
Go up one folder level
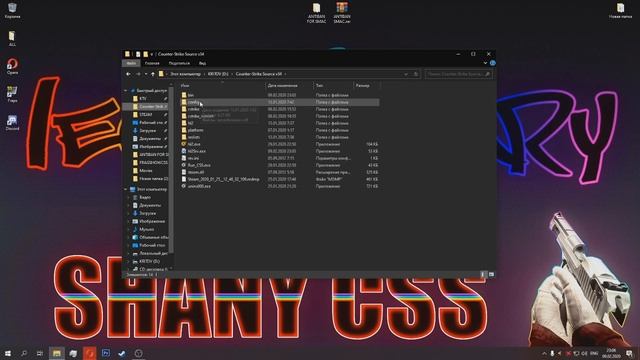coord(153,74)
